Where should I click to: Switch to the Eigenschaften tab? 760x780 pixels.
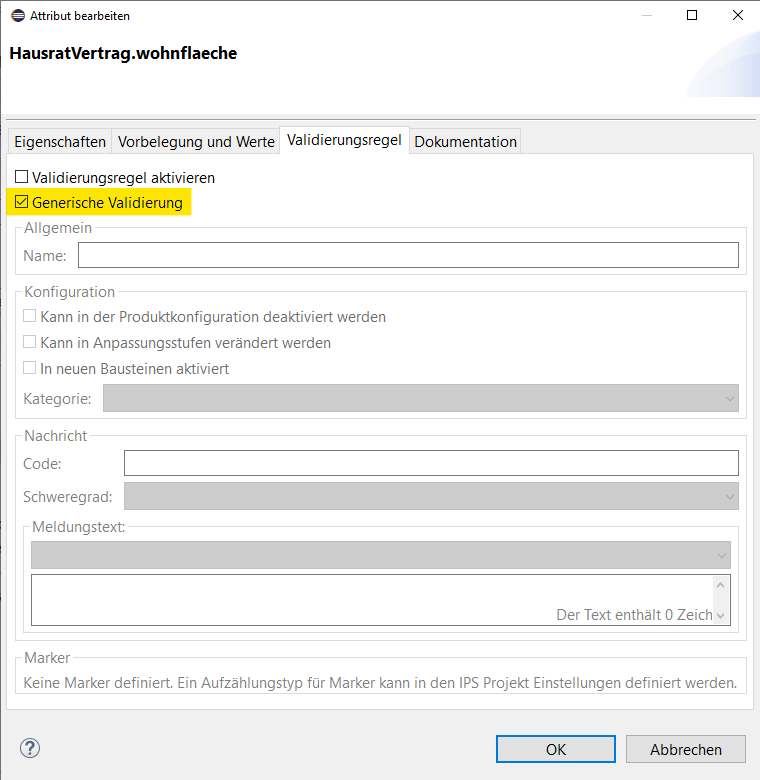point(60,141)
